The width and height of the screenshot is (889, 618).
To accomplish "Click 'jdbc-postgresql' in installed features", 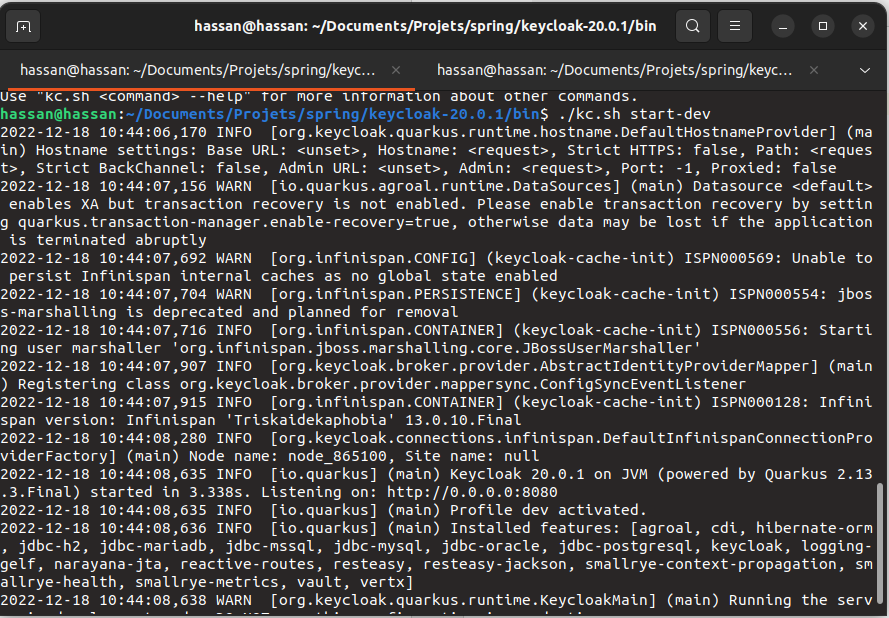I will click(x=625, y=547).
